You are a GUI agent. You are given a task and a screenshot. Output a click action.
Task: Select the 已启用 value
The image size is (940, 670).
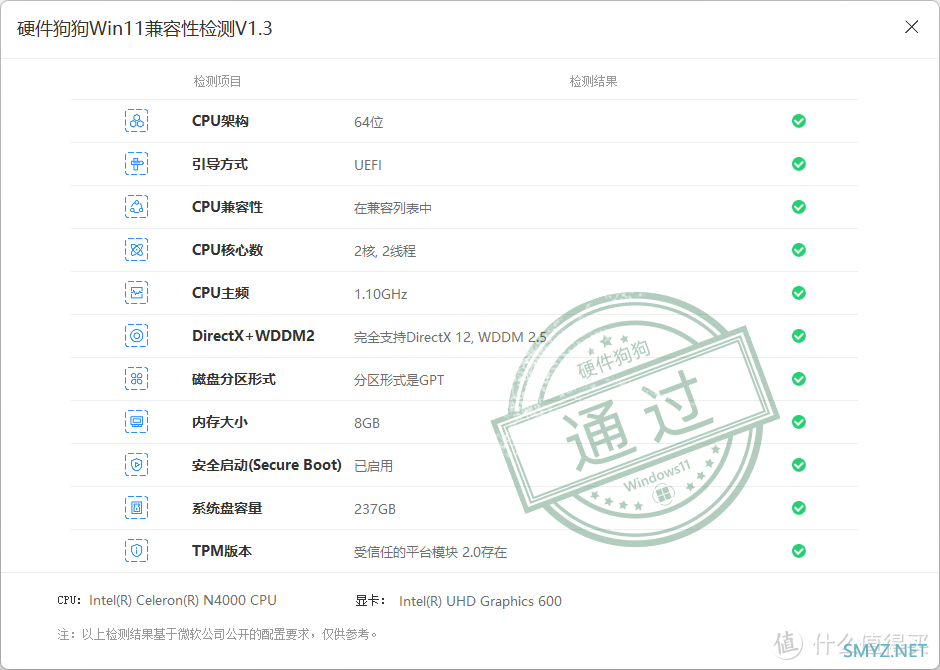pos(373,466)
